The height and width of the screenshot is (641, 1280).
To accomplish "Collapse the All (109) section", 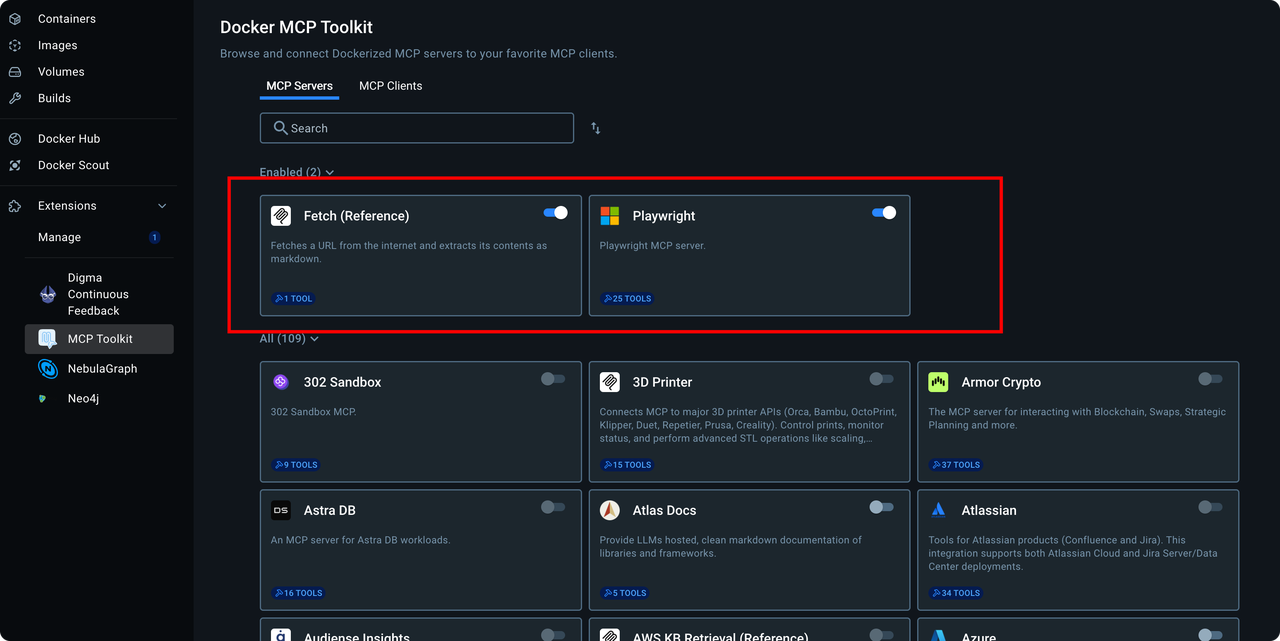I will (x=290, y=339).
